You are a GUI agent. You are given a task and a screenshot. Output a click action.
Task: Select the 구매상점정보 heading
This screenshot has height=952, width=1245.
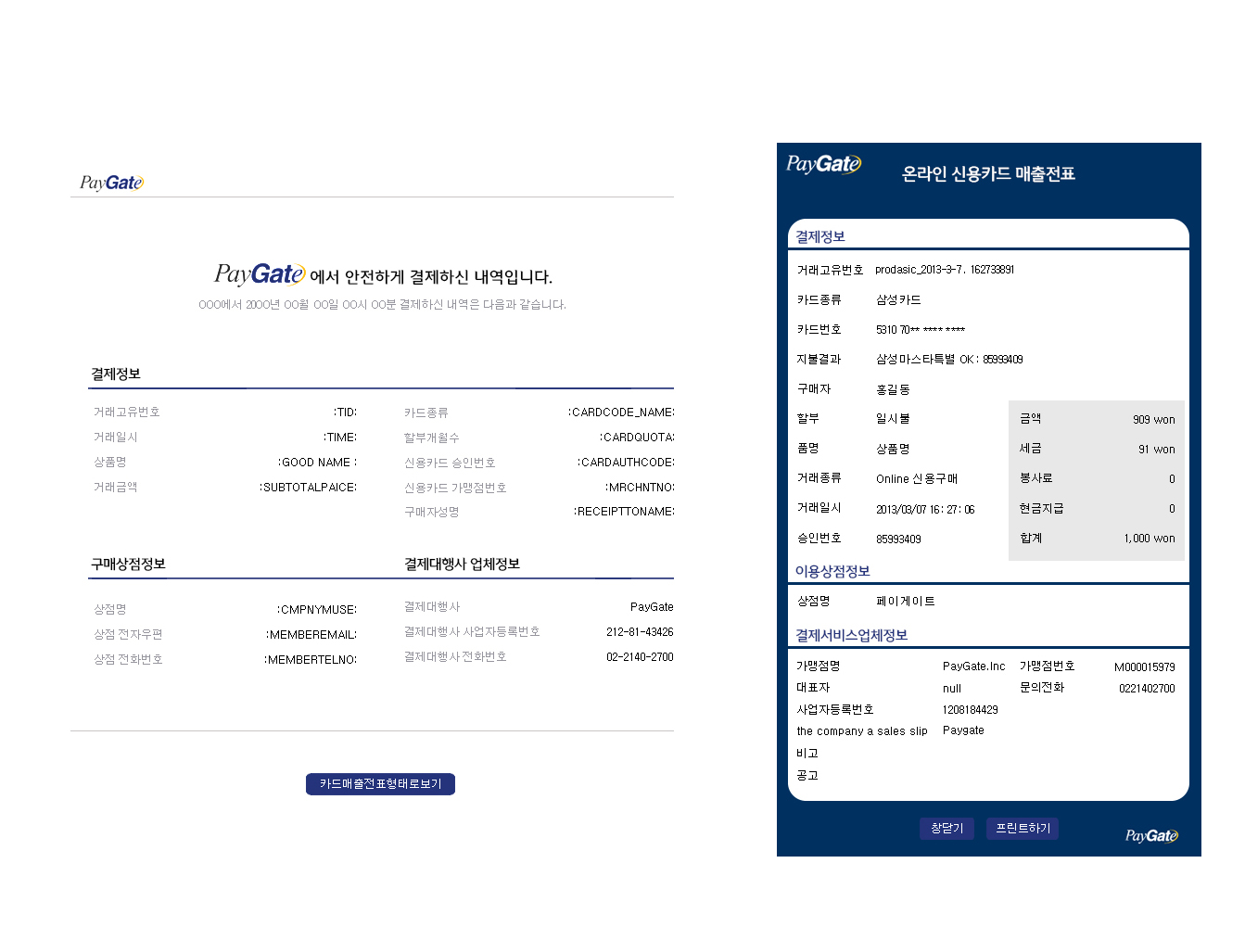point(128,564)
